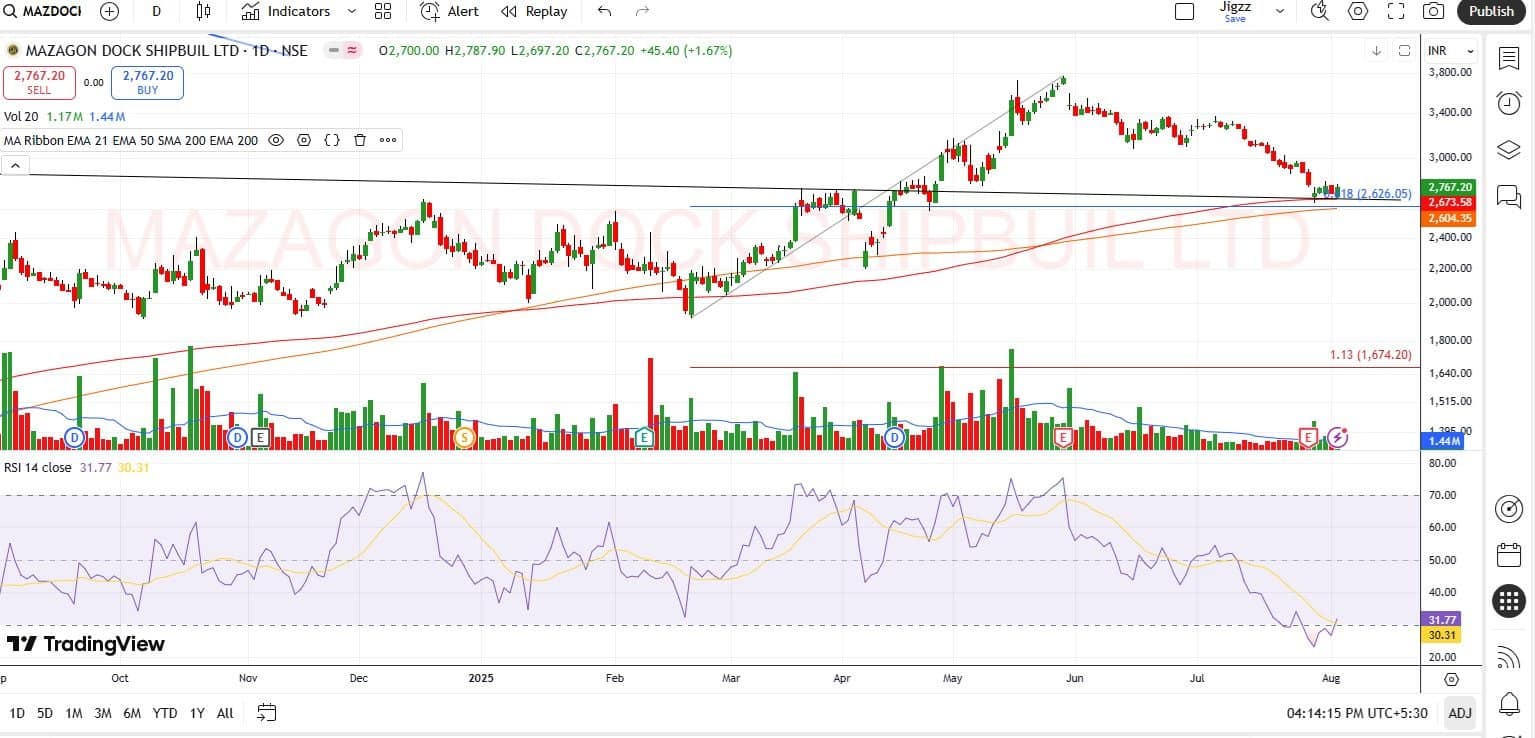Collapse the indicator legend with the chevron arrow
Viewport: 1535px width, 738px height.
(x=15, y=165)
